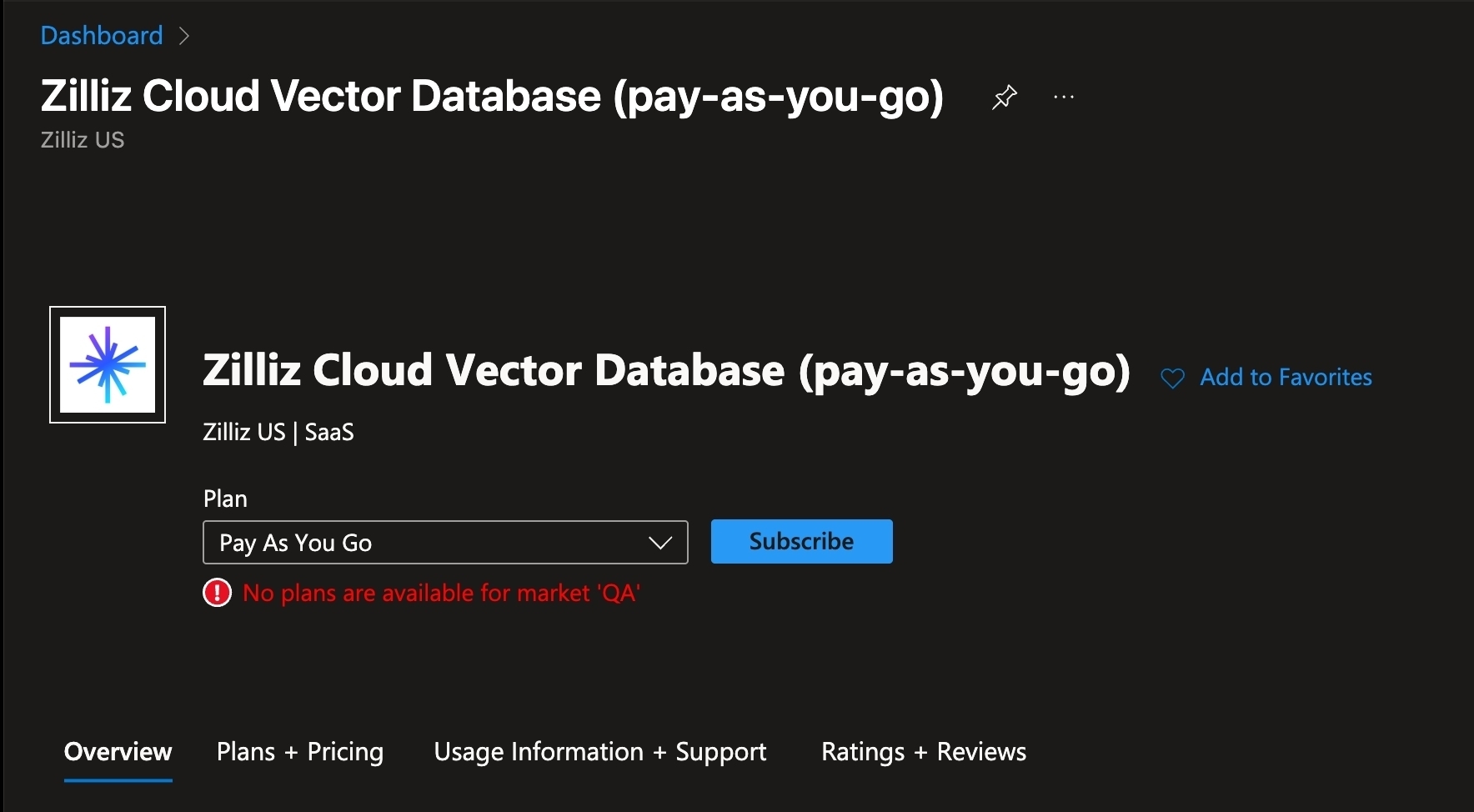Click the heart favorites icon
The width and height of the screenshot is (1474, 812).
click(1172, 378)
